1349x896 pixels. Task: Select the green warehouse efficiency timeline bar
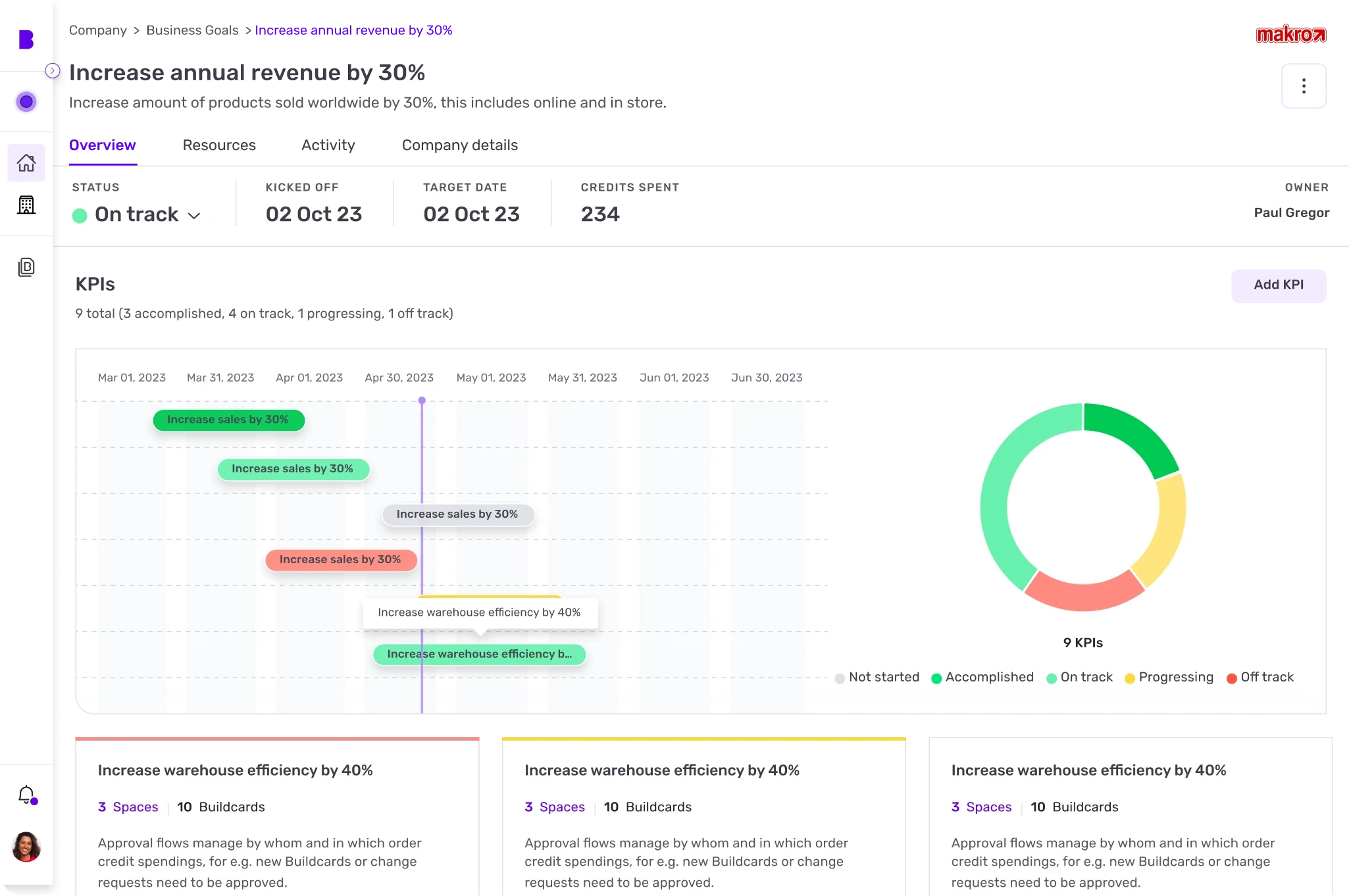479,654
